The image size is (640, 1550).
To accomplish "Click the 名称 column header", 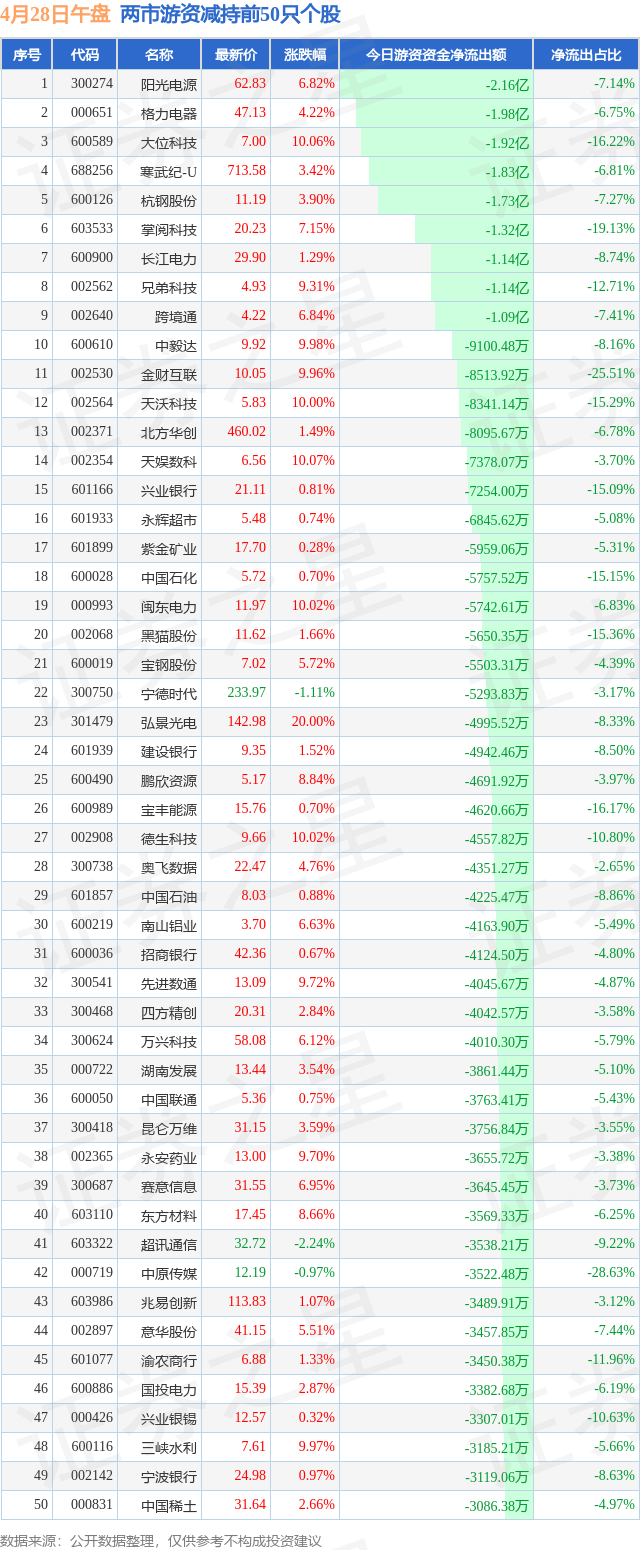I will point(158,55).
